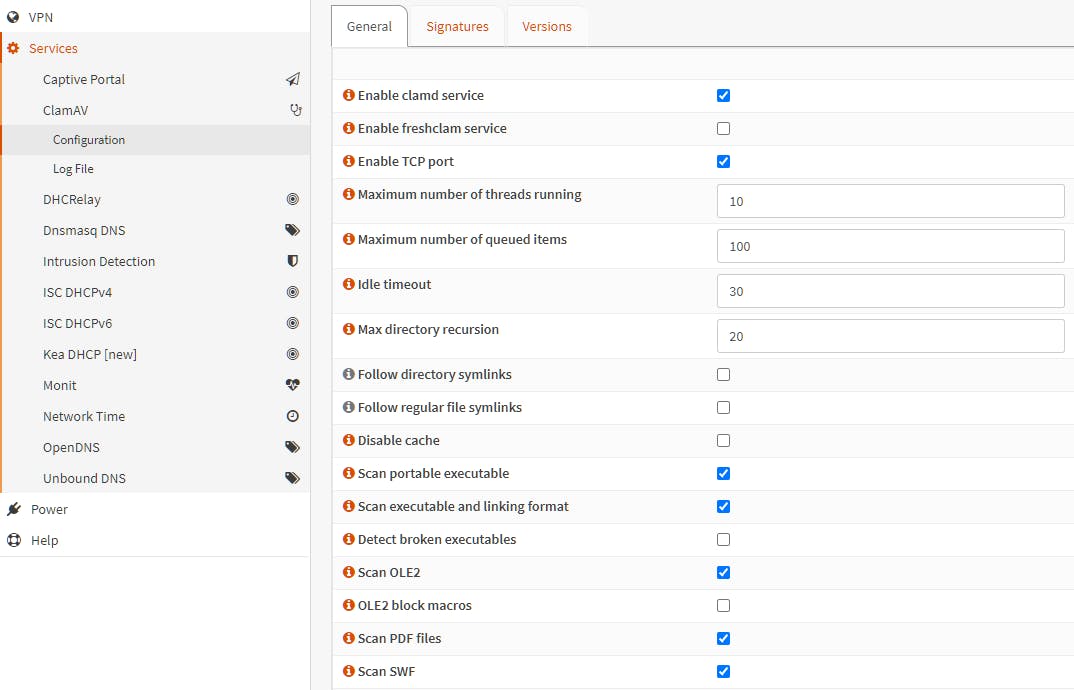Disable the clamd service checkbox
The width and height of the screenshot is (1074, 690).
(x=723, y=96)
